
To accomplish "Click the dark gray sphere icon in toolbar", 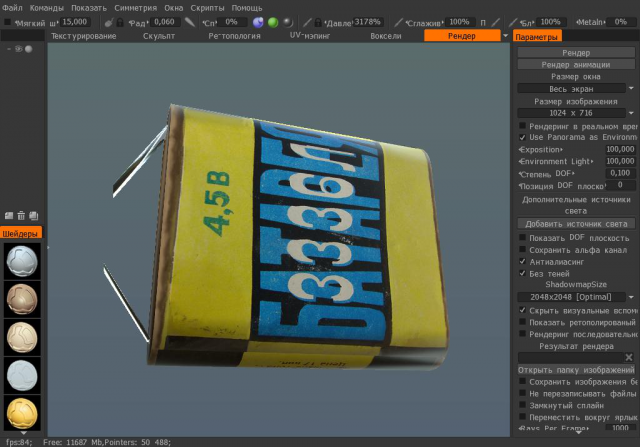I will click(288, 22).
